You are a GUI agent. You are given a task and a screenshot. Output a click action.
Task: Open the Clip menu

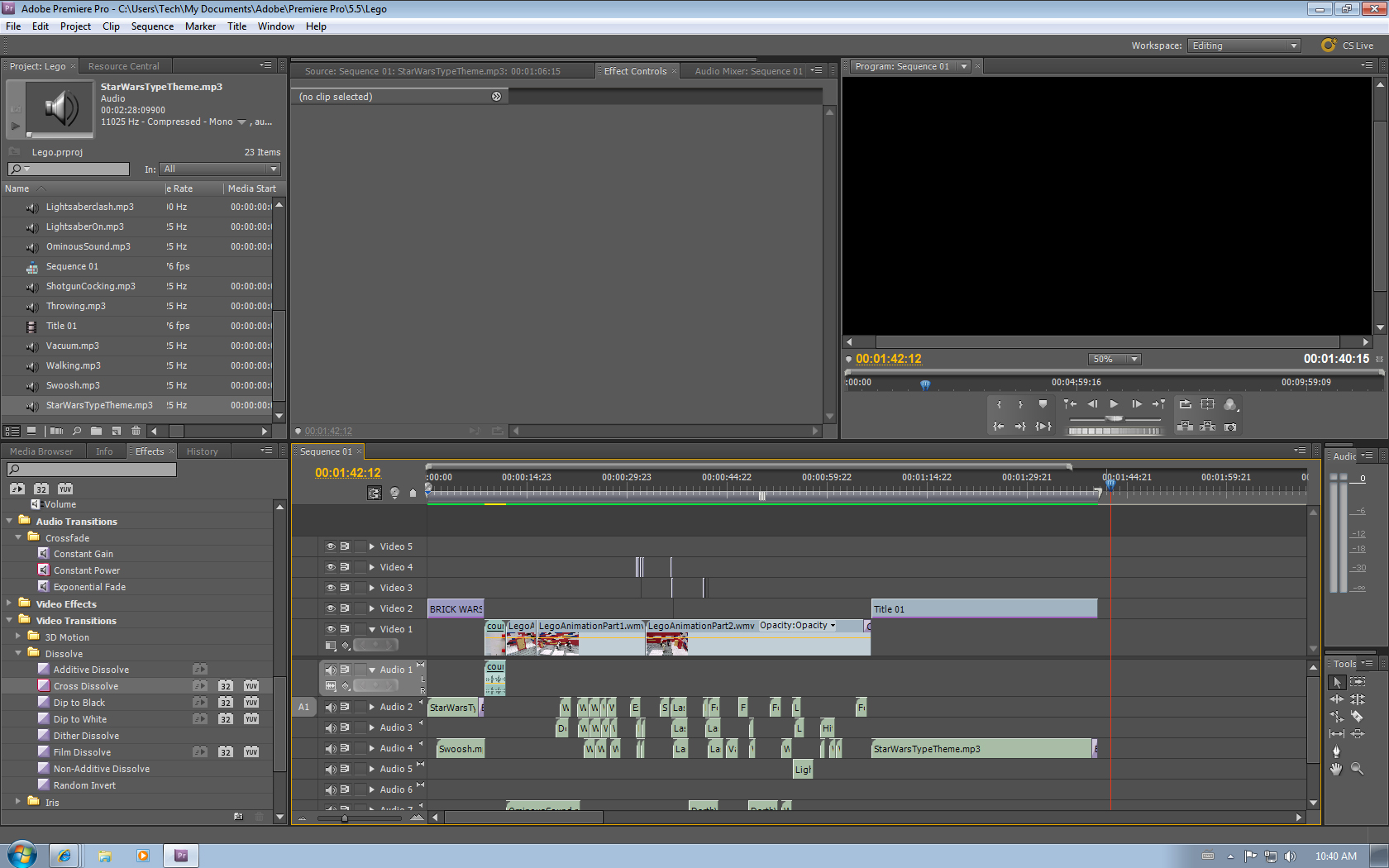pos(111,26)
